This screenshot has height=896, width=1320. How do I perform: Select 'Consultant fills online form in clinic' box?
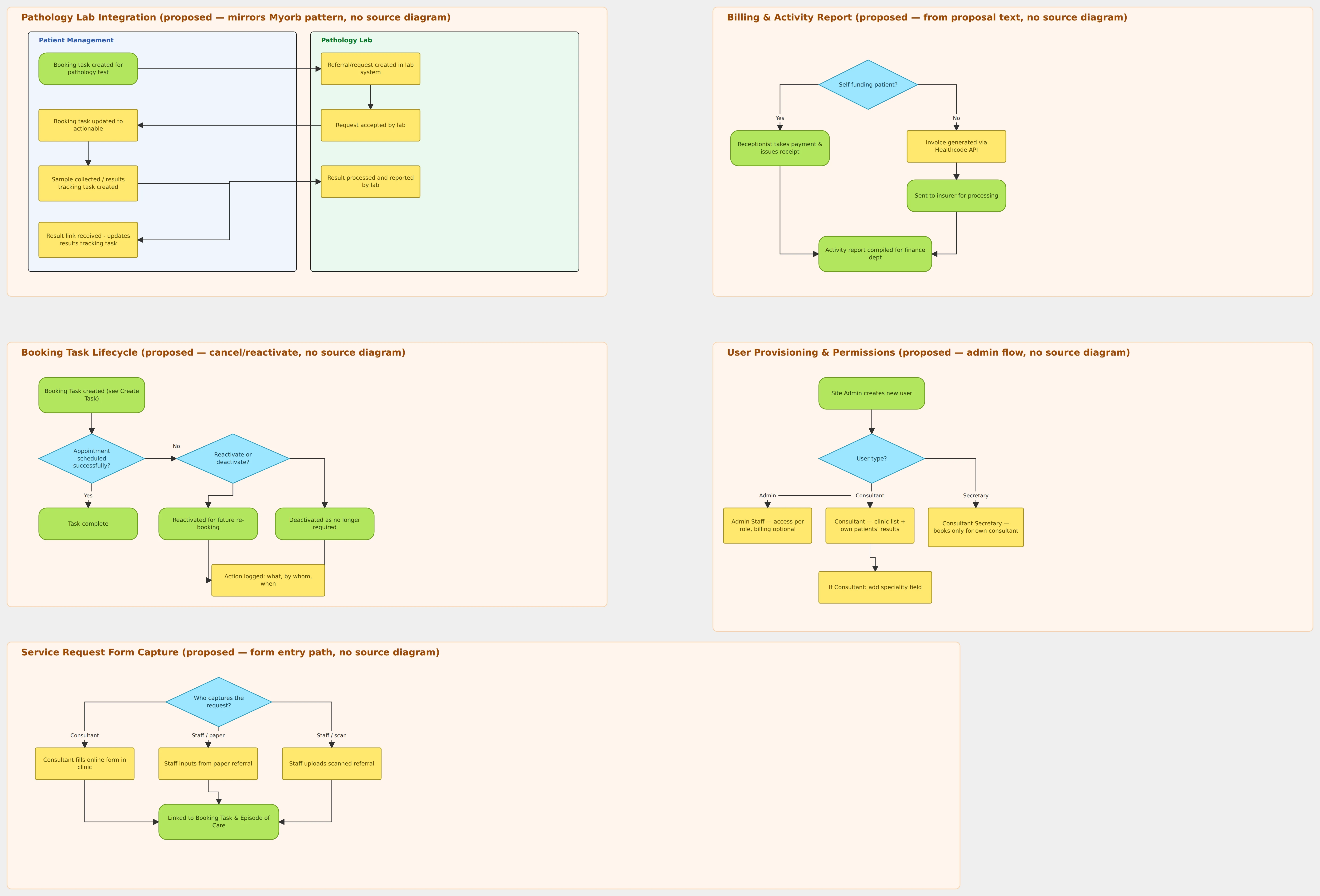pos(85,764)
